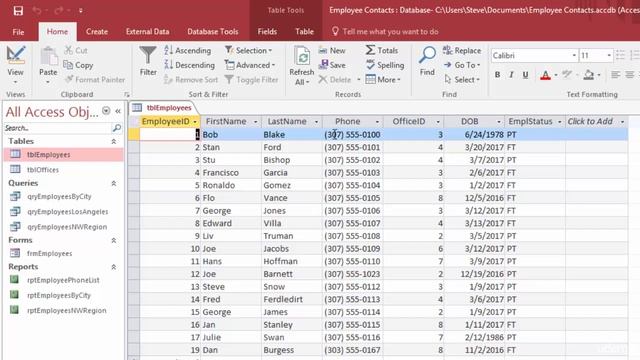Click Remove Sort
The width and height of the screenshot is (640, 360).
coord(191,80)
